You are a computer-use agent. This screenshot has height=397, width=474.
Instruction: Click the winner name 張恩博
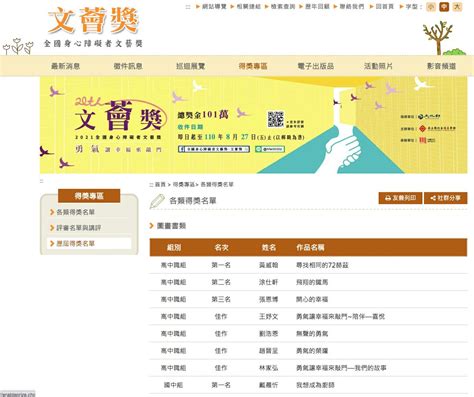(268, 299)
